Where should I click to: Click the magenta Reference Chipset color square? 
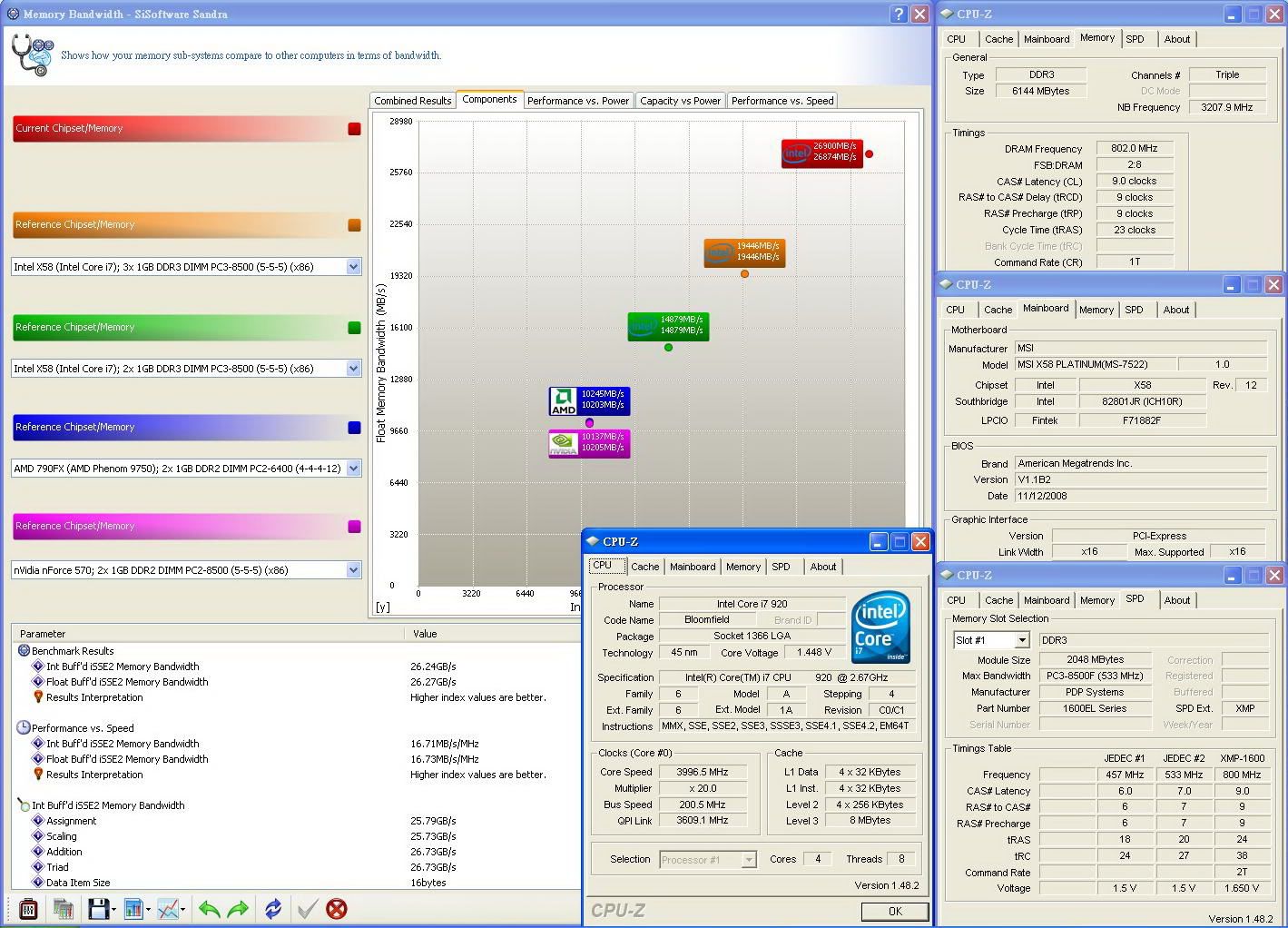pyautogui.click(x=354, y=527)
